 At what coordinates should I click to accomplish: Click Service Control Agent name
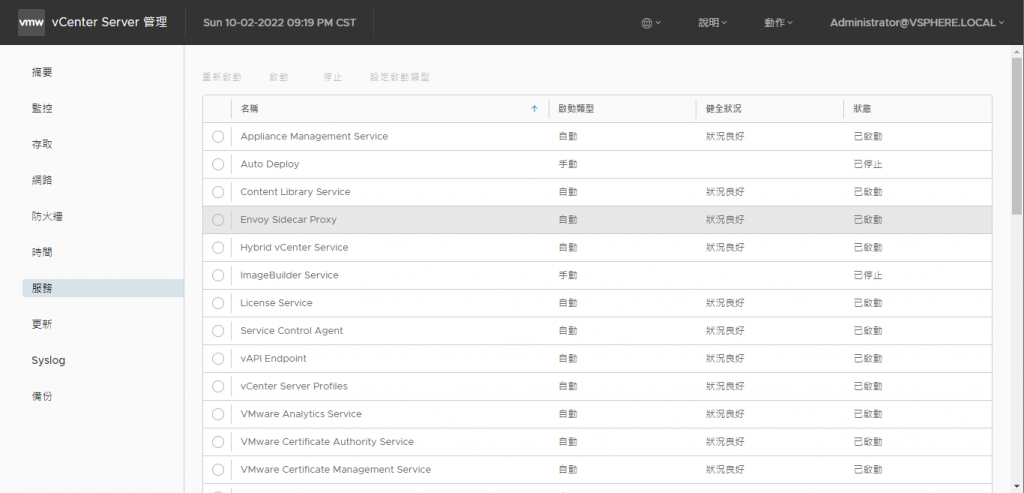(x=292, y=331)
